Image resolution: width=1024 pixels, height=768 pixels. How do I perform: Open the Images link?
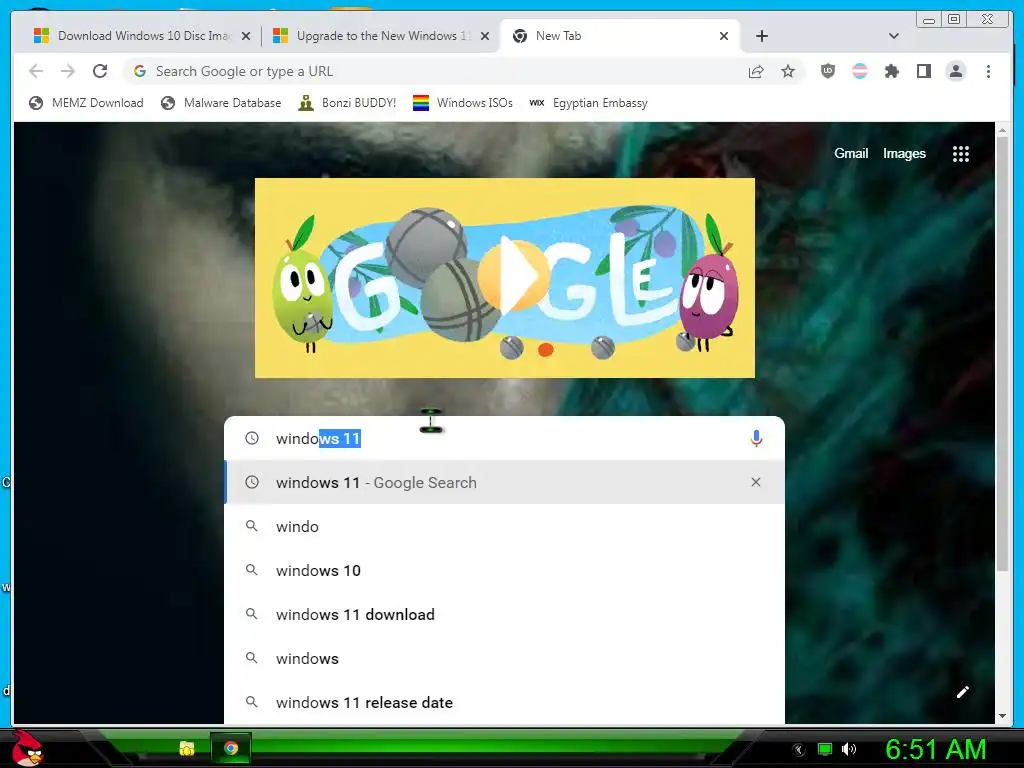click(x=904, y=153)
